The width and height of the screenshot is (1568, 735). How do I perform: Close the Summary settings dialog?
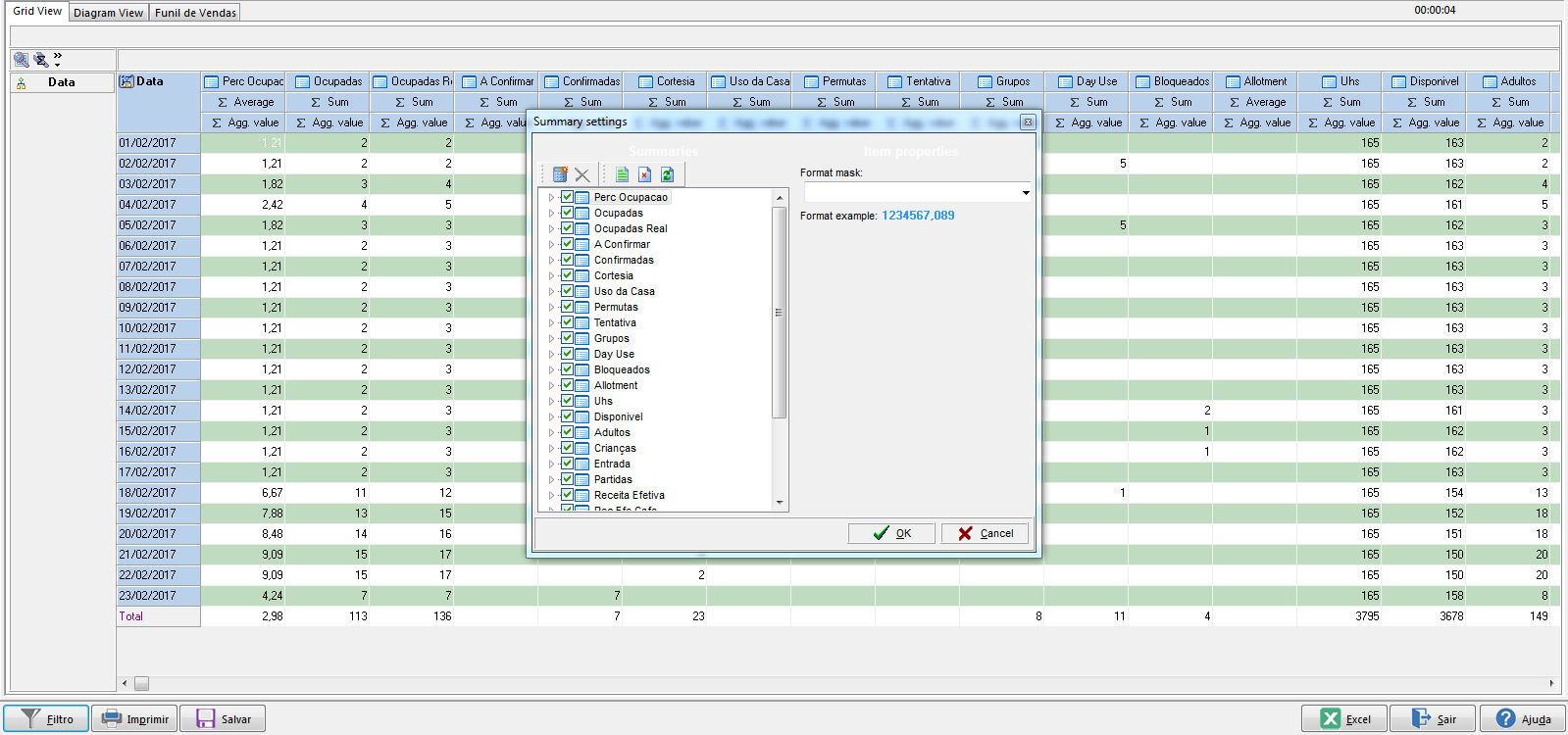click(x=1028, y=122)
